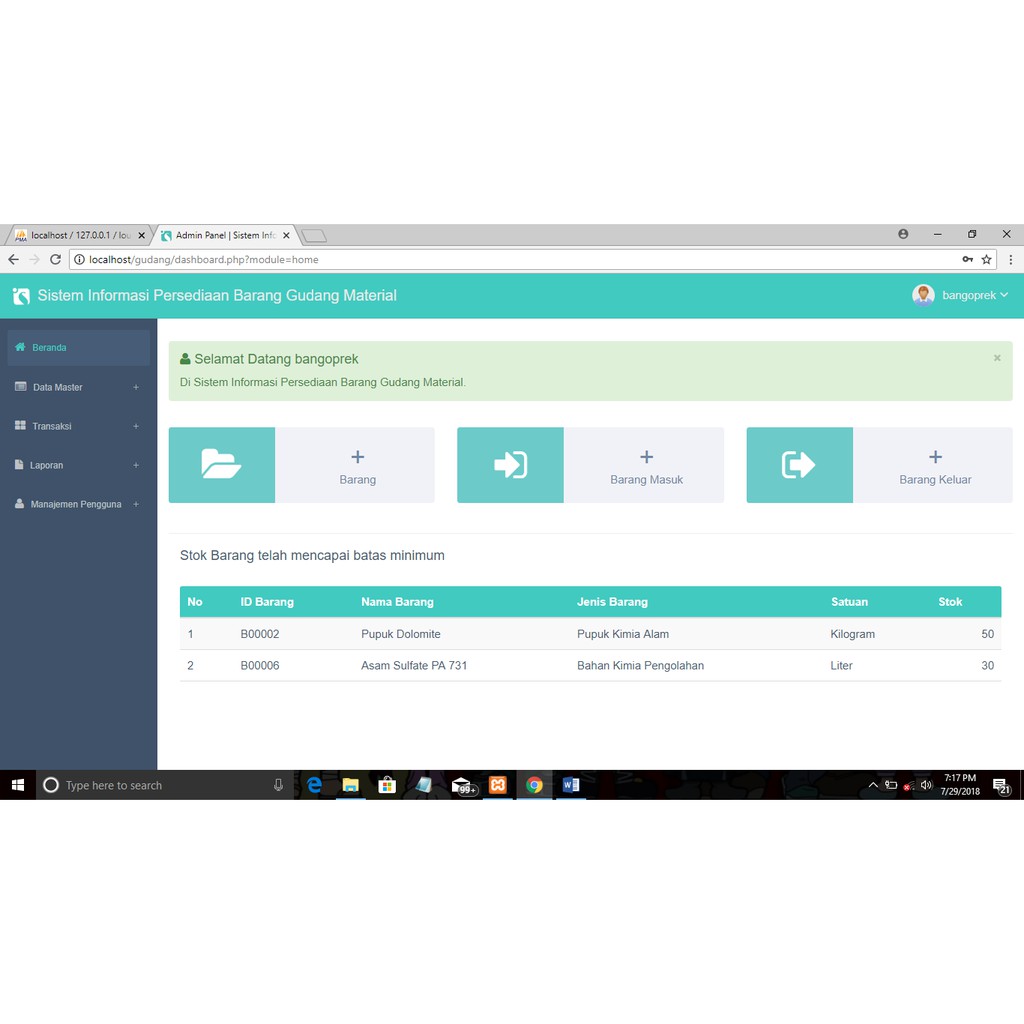The height and width of the screenshot is (1024, 1024).
Task: Click the open folder Barang icon
Action: 221,465
